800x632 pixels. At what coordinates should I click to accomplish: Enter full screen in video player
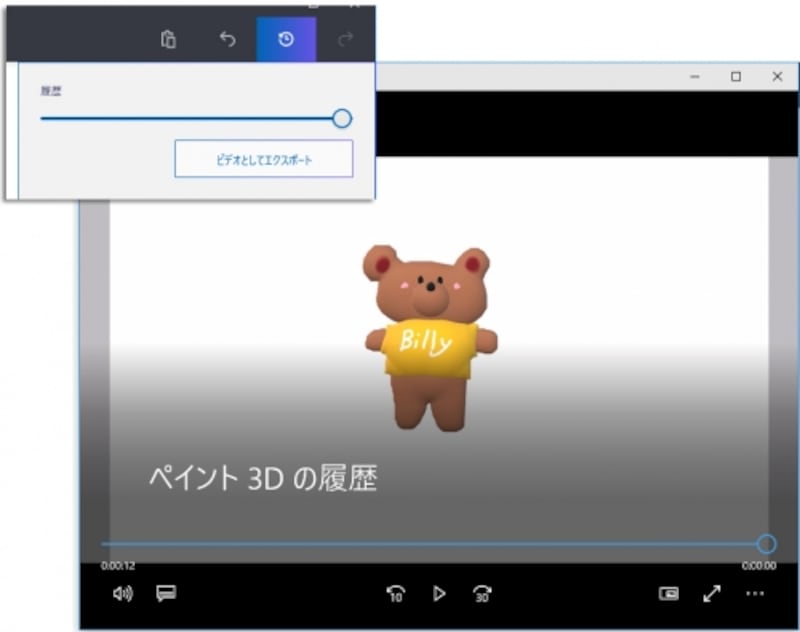[712, 593]
